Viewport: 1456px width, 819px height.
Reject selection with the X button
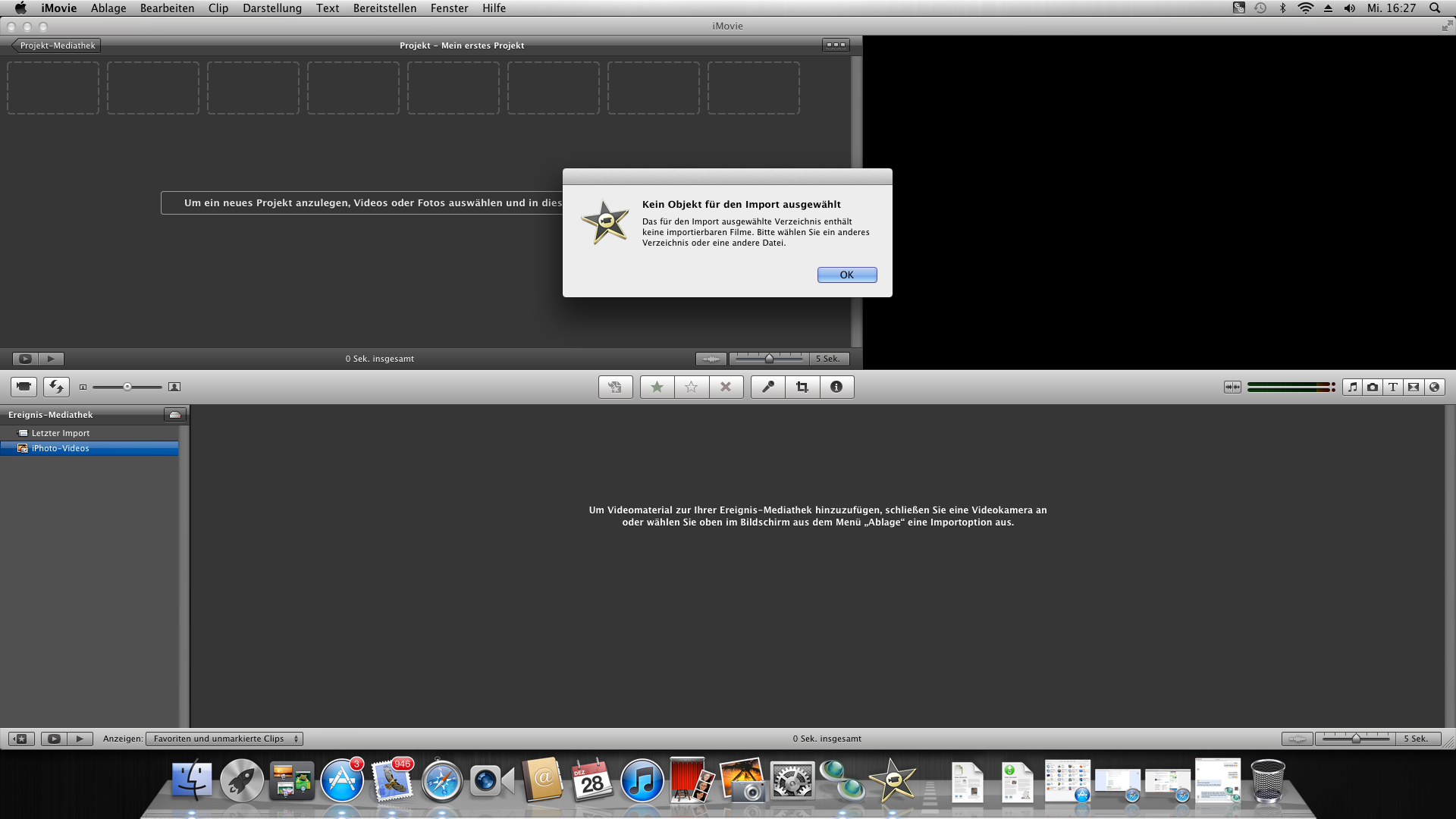click(x=726, y=387)
